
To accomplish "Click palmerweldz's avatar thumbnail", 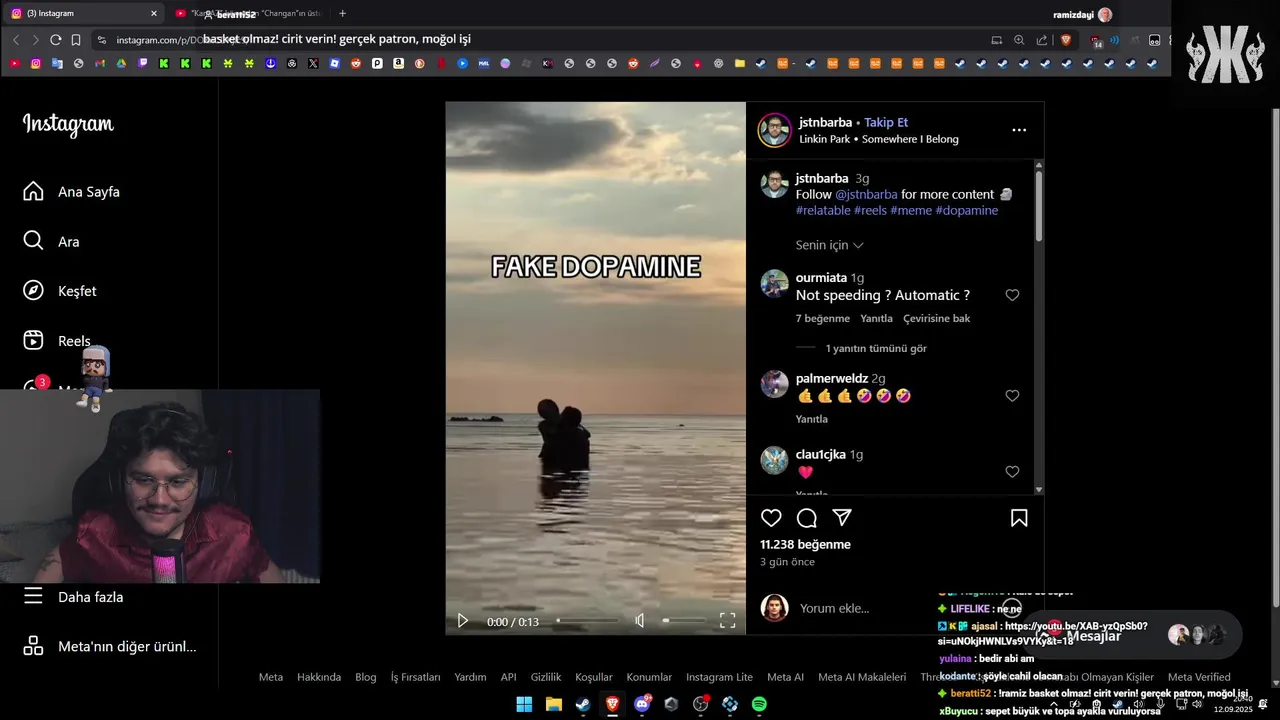I will point(775,385).
